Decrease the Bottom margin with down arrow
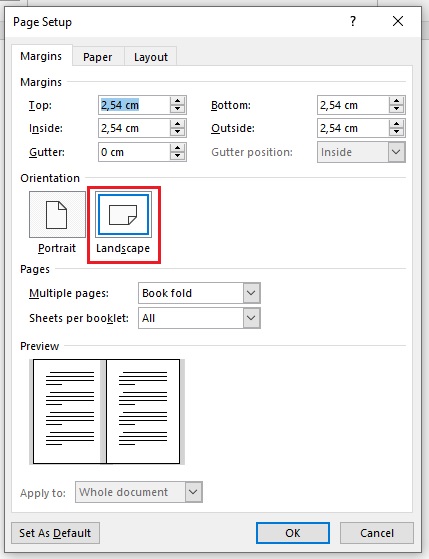The height and width of the screenshot is (559, 429). (x=396, y=109)
